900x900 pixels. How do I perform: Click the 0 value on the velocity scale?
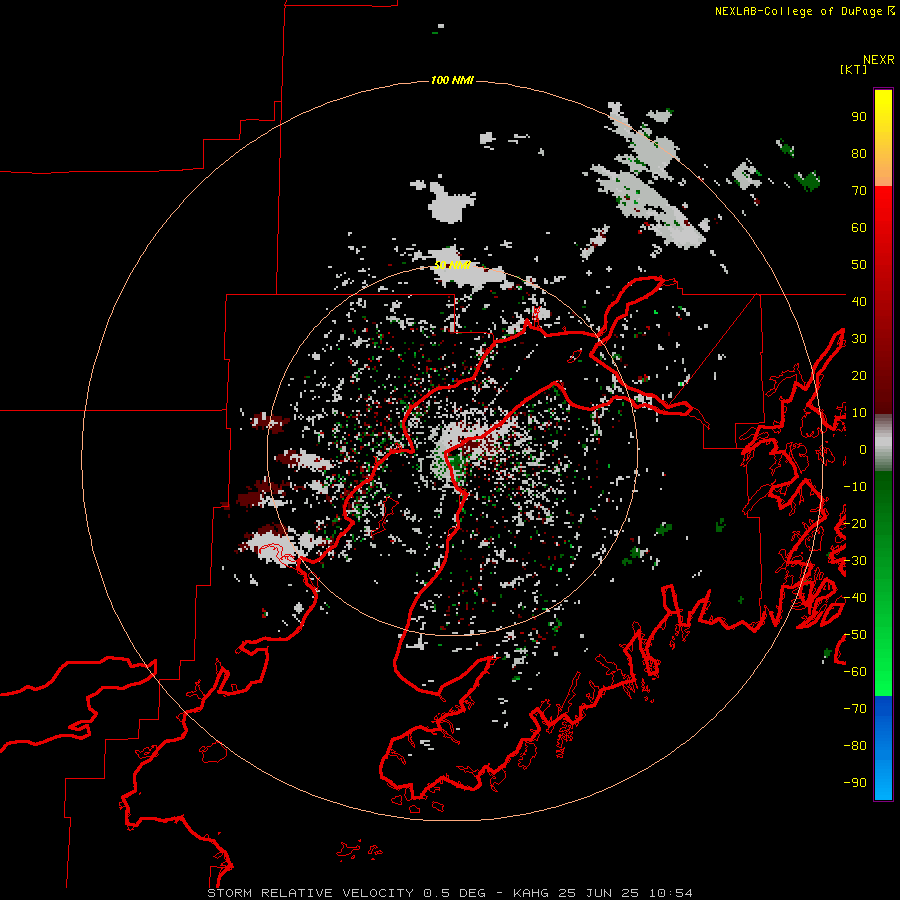862,449
